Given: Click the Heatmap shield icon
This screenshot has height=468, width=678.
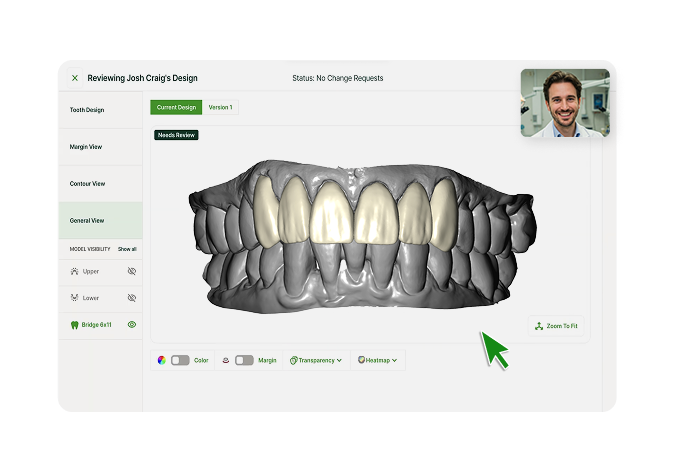Looking at the screenshot, I should pyautogui.click(x=361, y=360).
